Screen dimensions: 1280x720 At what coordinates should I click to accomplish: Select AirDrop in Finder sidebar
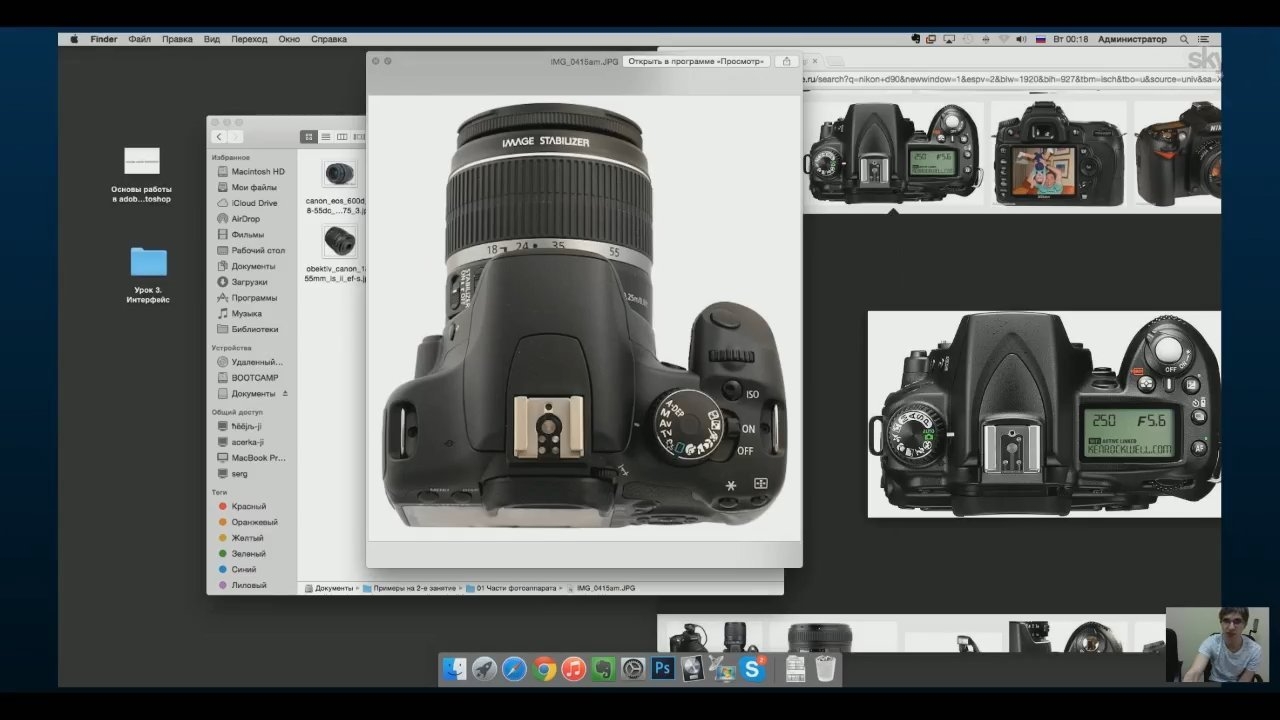239,219
